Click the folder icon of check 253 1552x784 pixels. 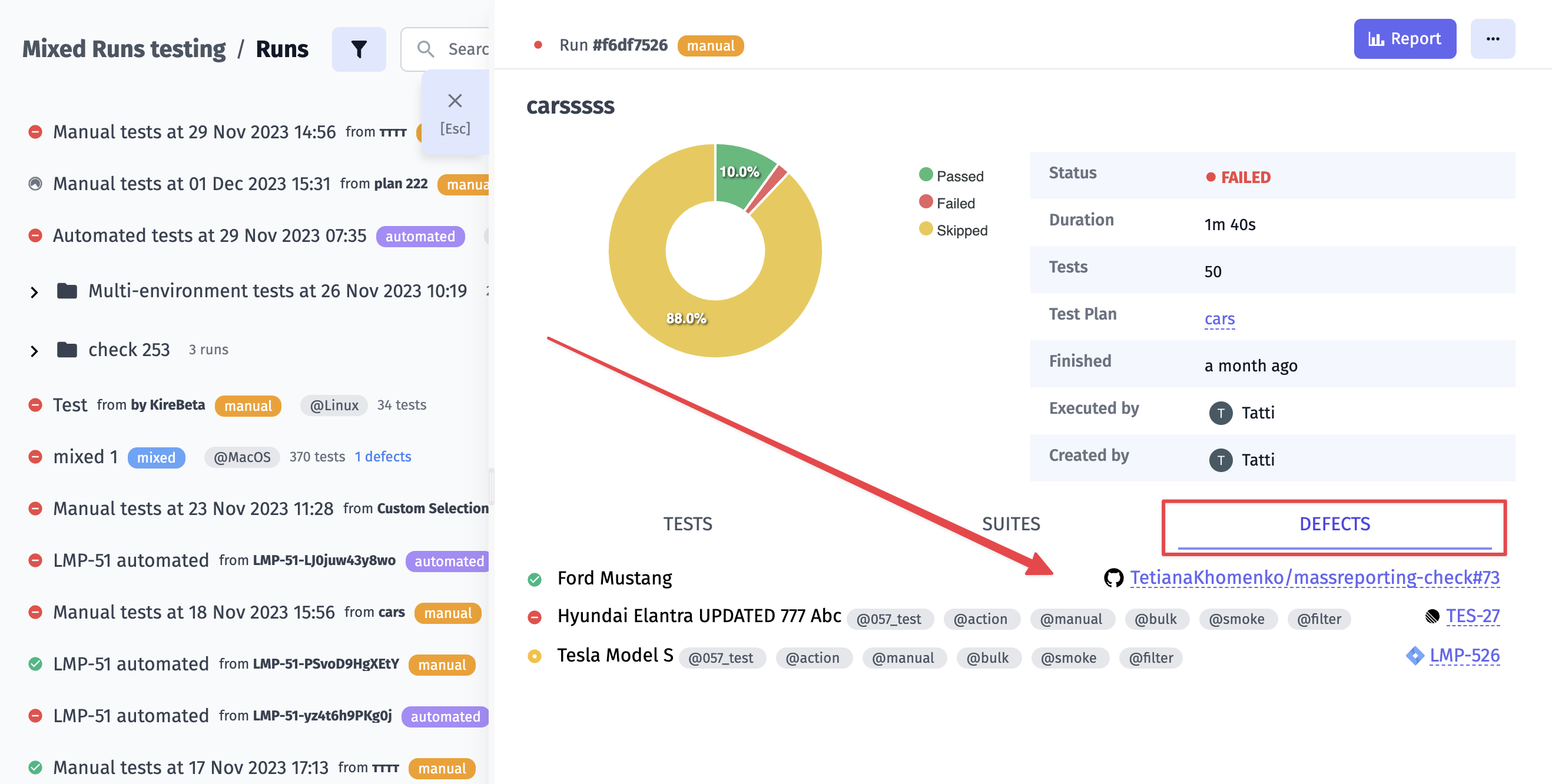[x=67, y=349]
